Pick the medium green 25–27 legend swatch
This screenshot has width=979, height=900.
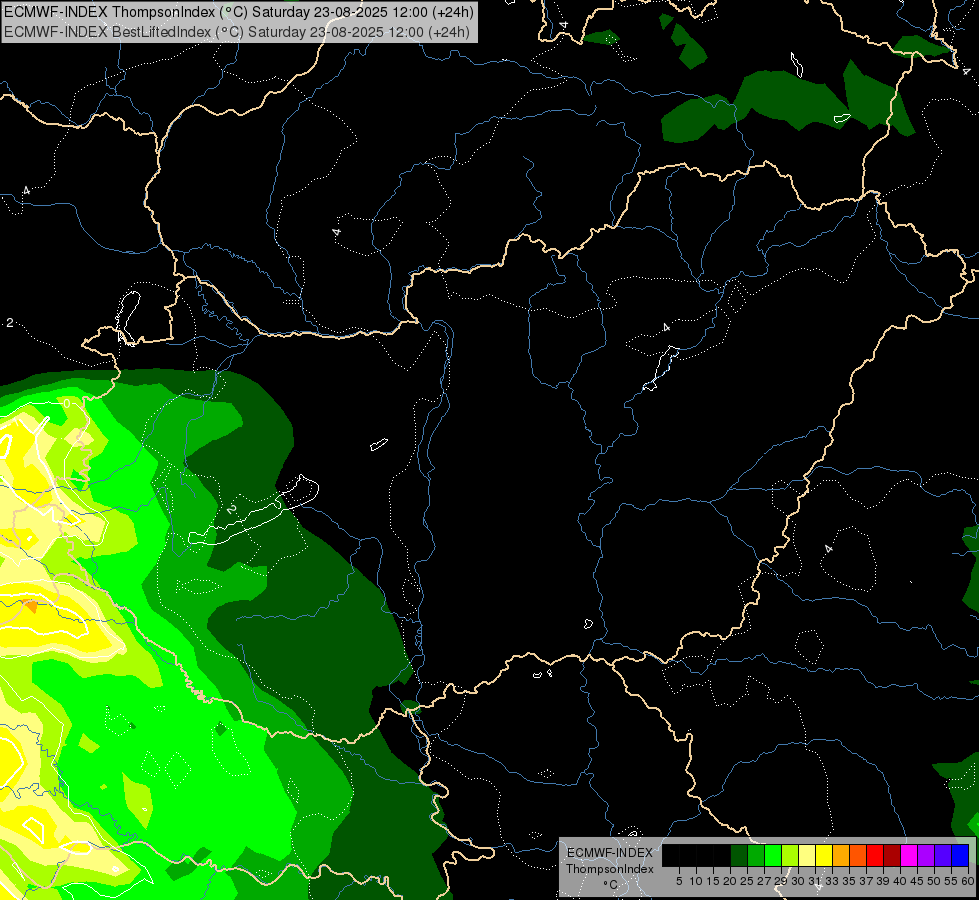click(x=756, y=855)
